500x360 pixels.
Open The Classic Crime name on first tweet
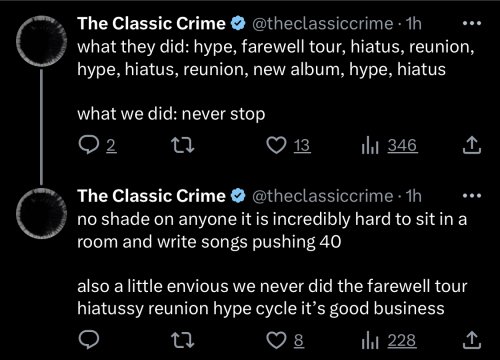tap(151, 24)
